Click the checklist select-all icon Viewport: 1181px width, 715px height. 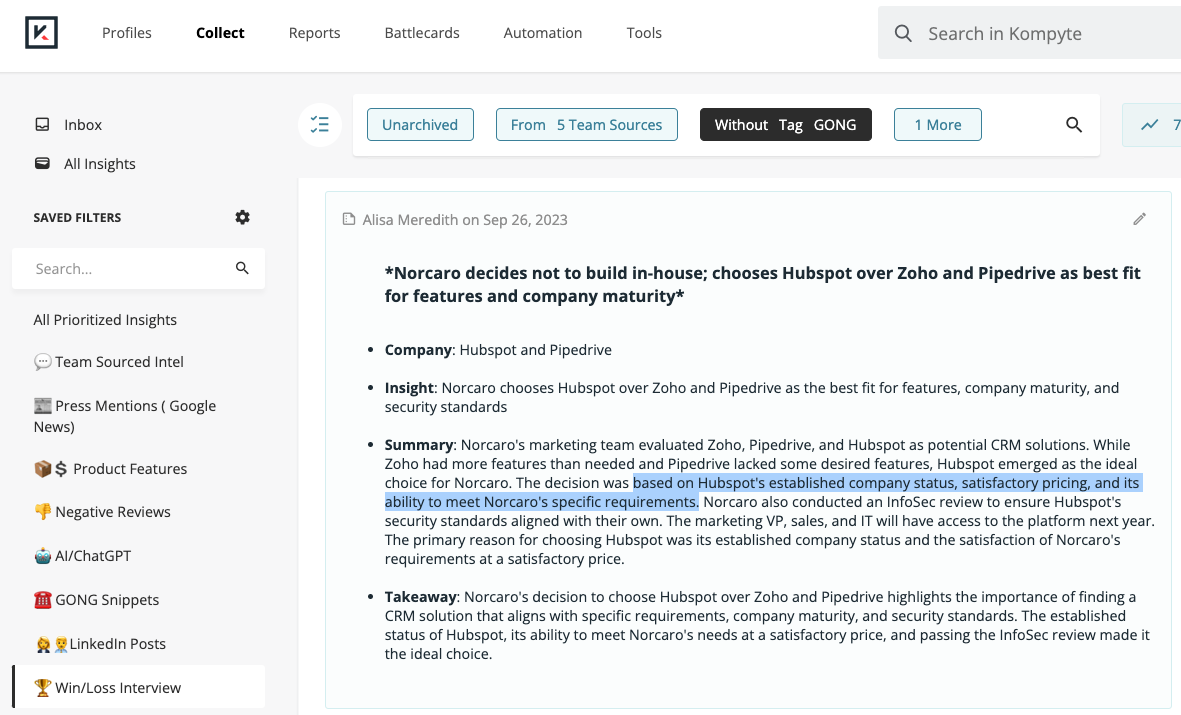pyautogui.click(x=320, y=125)
